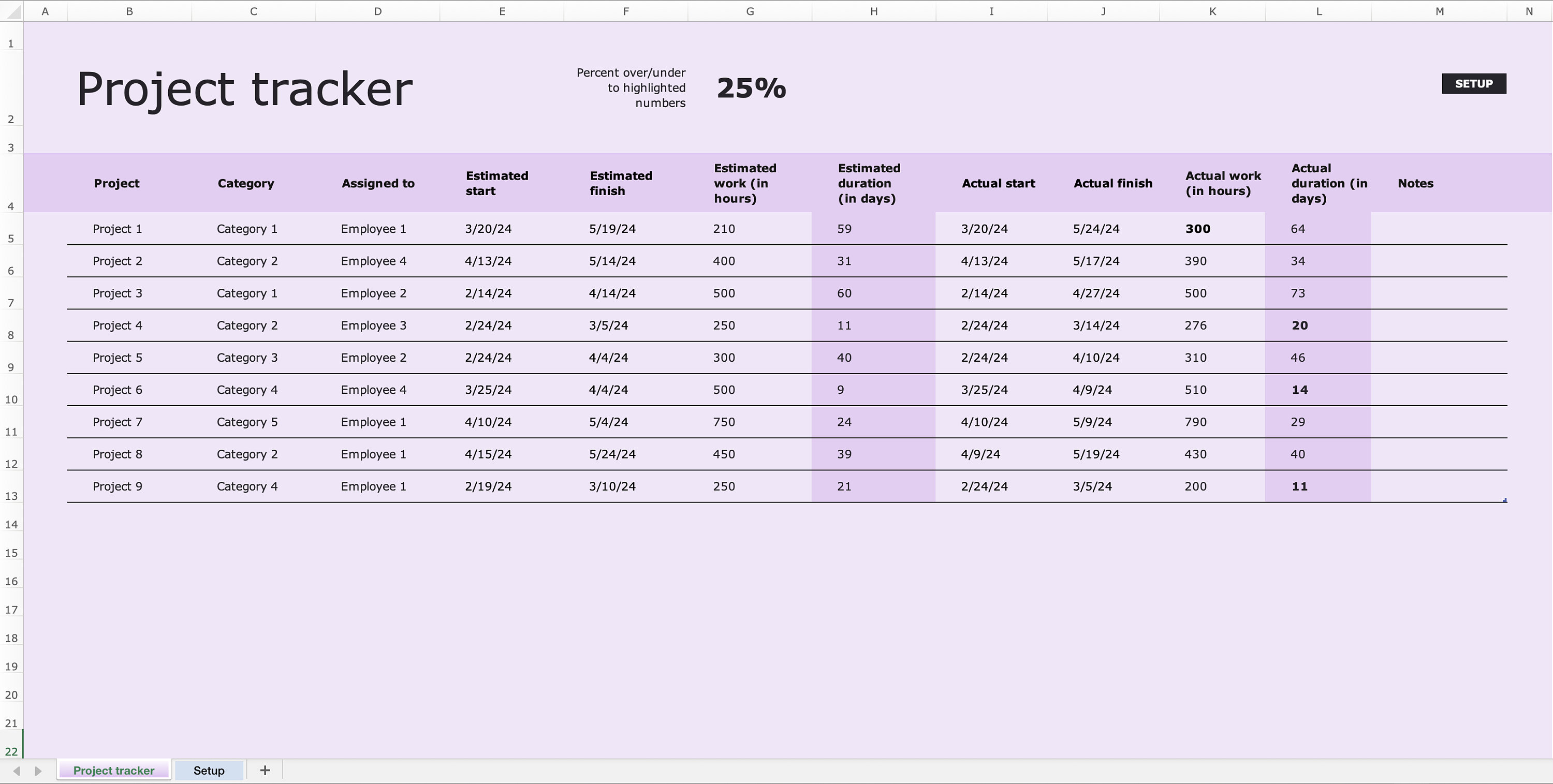The image size is (1553, 784).
Task: Select column M header
Action: pyautogui.click(x=1439, y=11)
